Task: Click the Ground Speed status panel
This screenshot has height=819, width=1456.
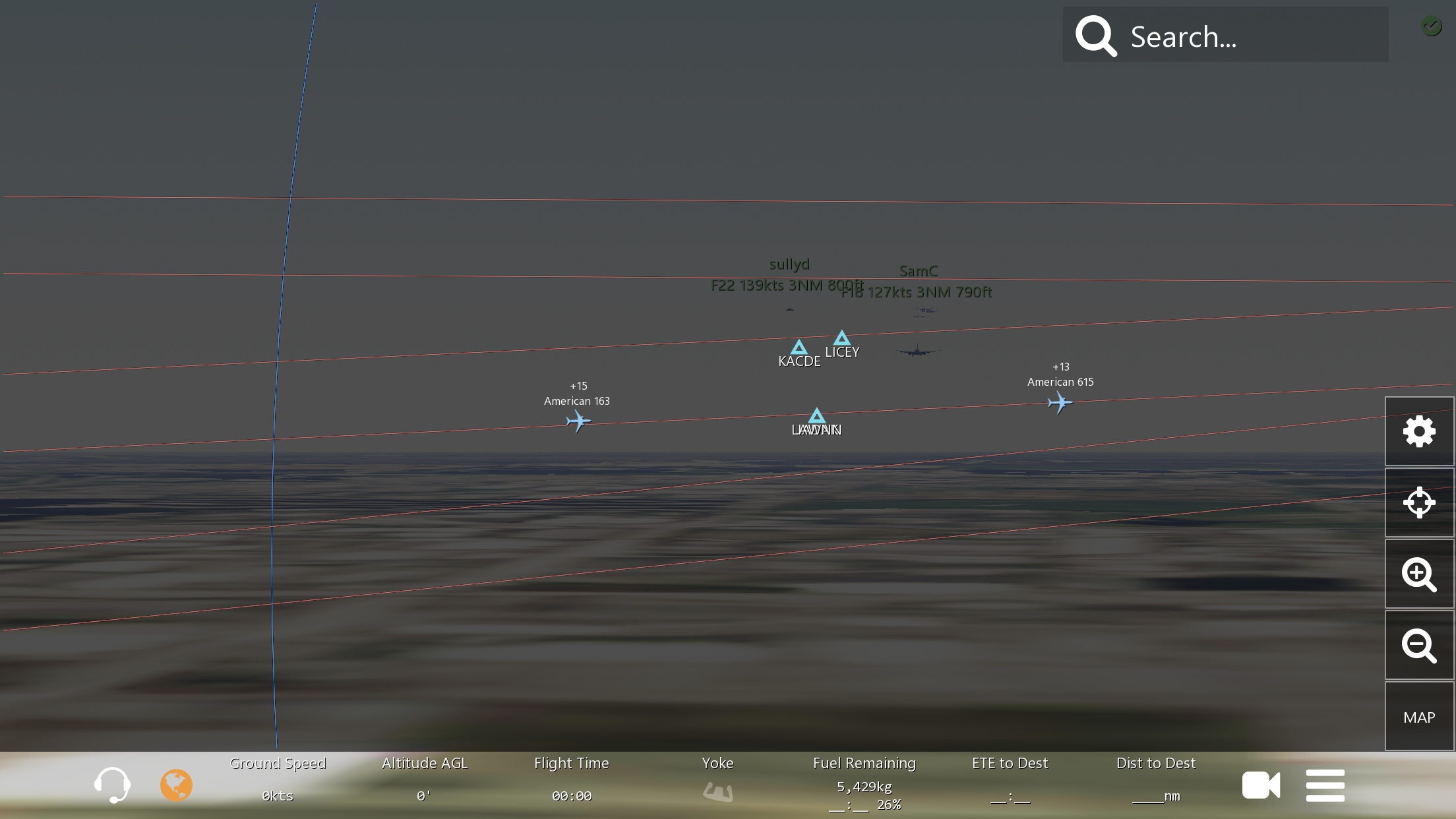Action: tap(278, 780)
